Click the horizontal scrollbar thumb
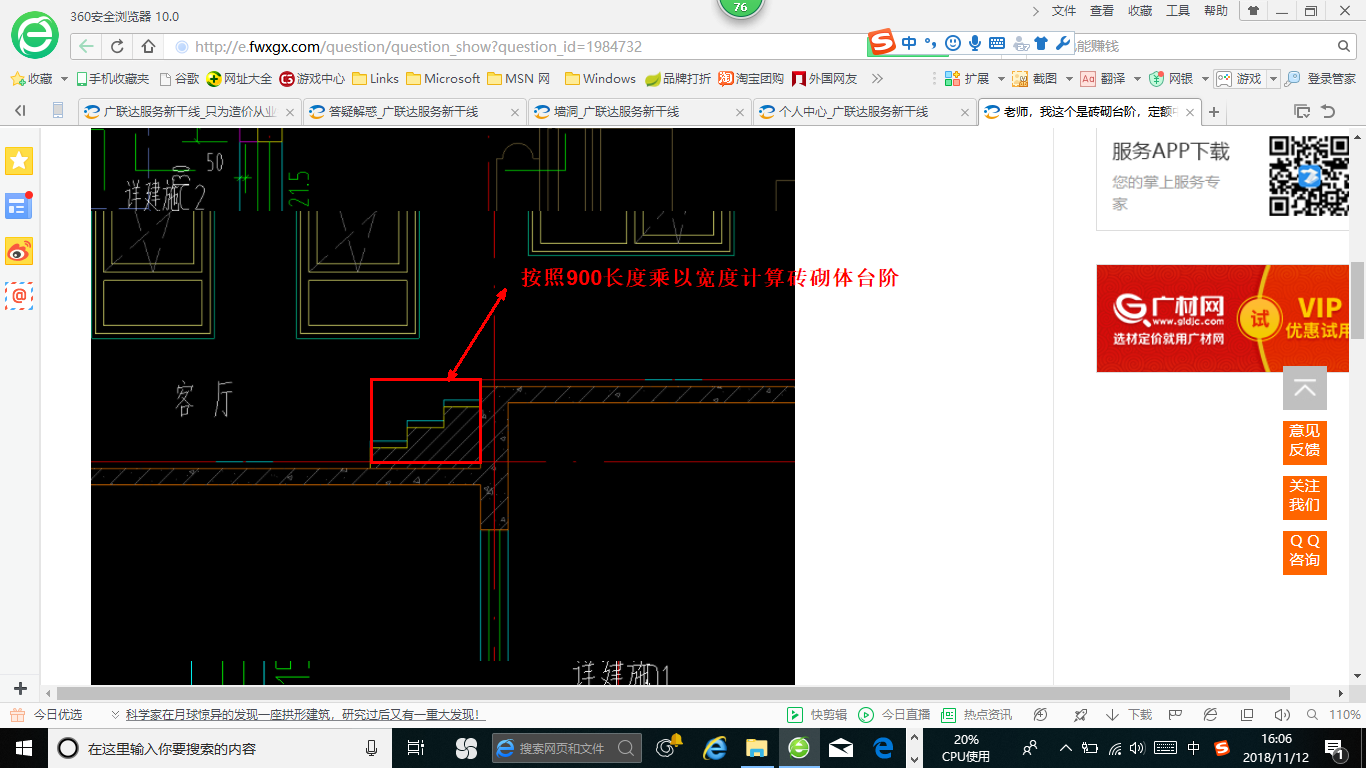The image size is (1366, 768). [673, 692]
